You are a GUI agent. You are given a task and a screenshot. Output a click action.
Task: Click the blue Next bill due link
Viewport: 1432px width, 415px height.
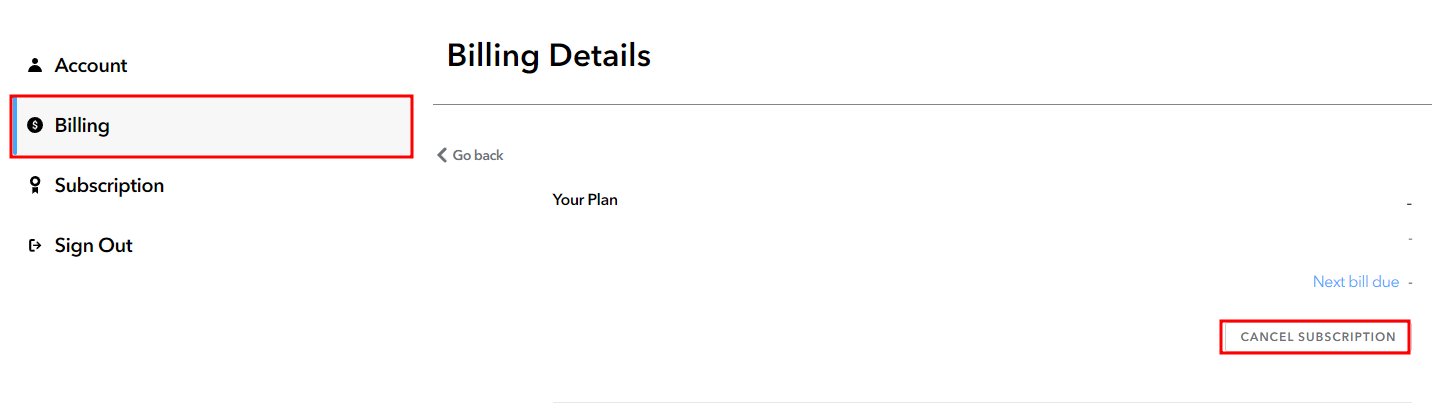click(1355, 282)
